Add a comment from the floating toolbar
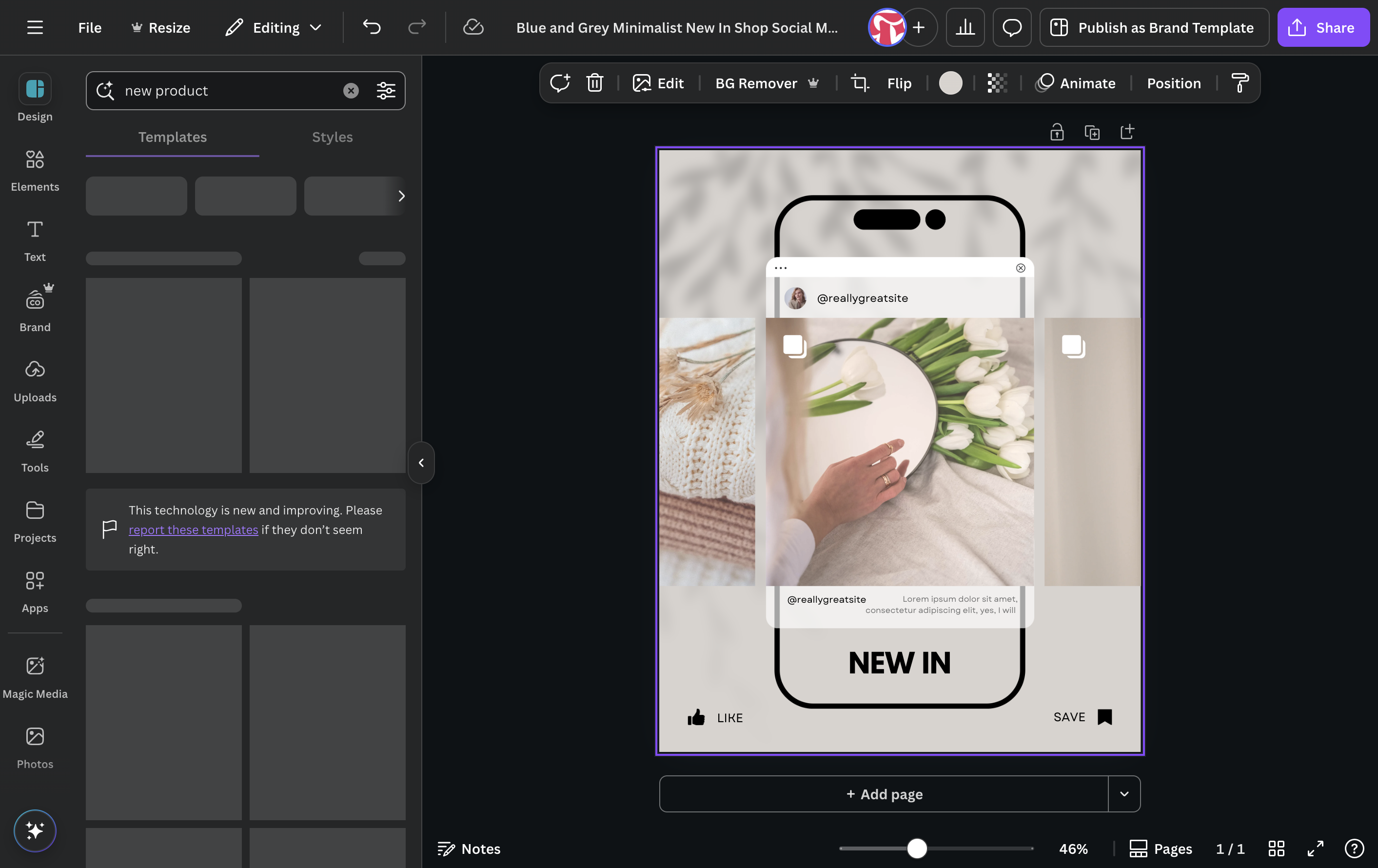1378x868 pixels. [x=560, y=83]
